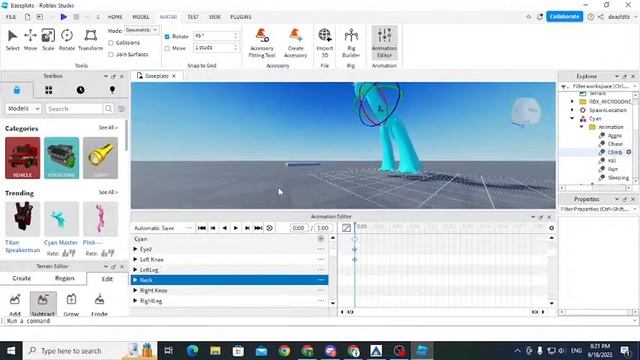
Task: Open the Toolbox Inventory grid tab
Action: click(49, 90)
